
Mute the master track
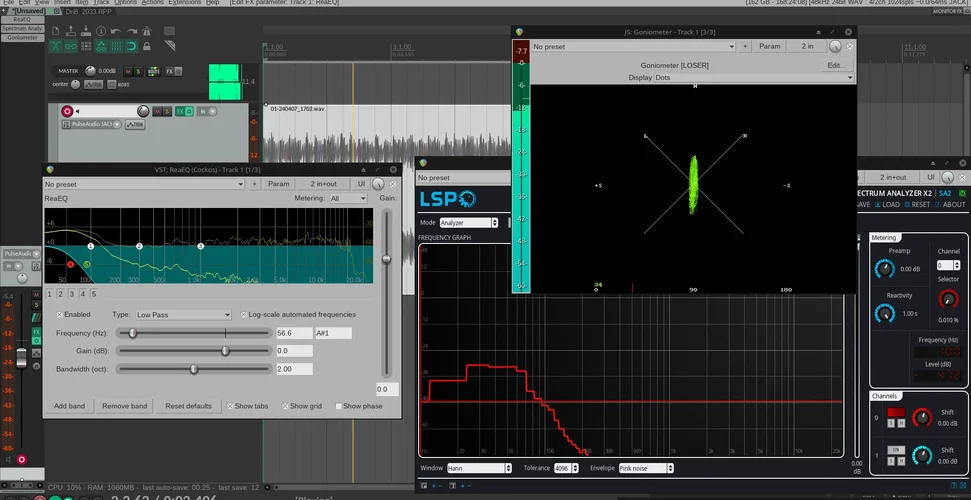(127, 71)
